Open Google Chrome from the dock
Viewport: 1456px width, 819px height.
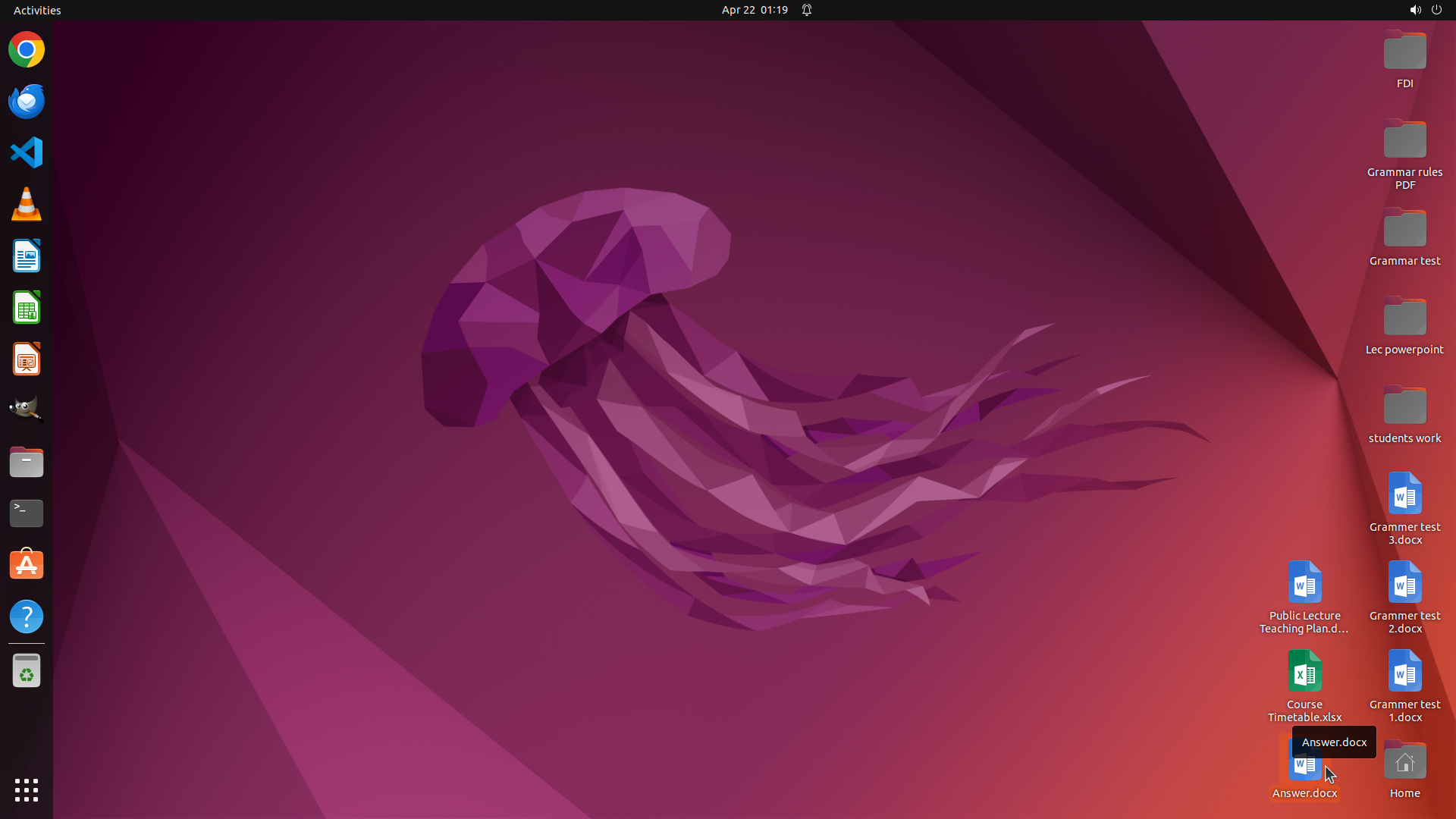[x=27, y=50]
